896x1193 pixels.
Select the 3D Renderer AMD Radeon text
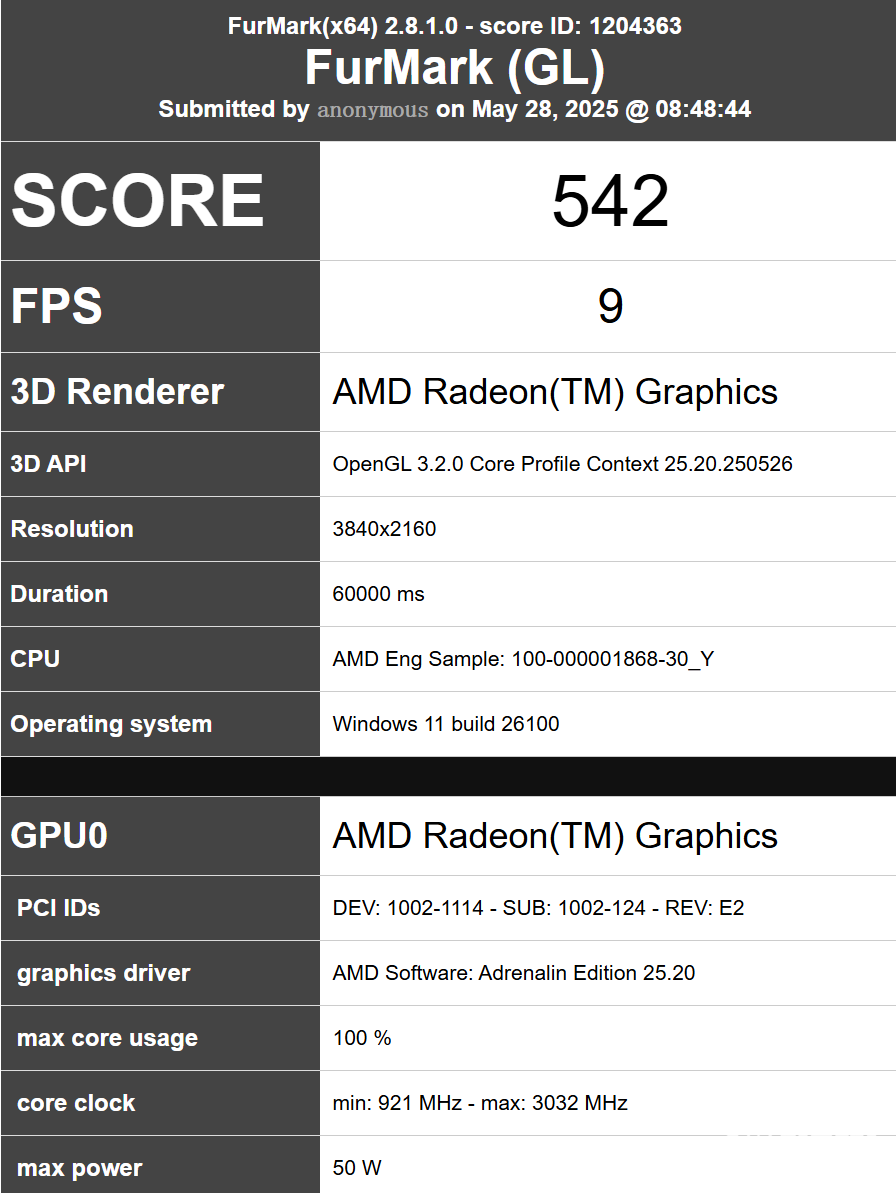[x=555, y=392]
